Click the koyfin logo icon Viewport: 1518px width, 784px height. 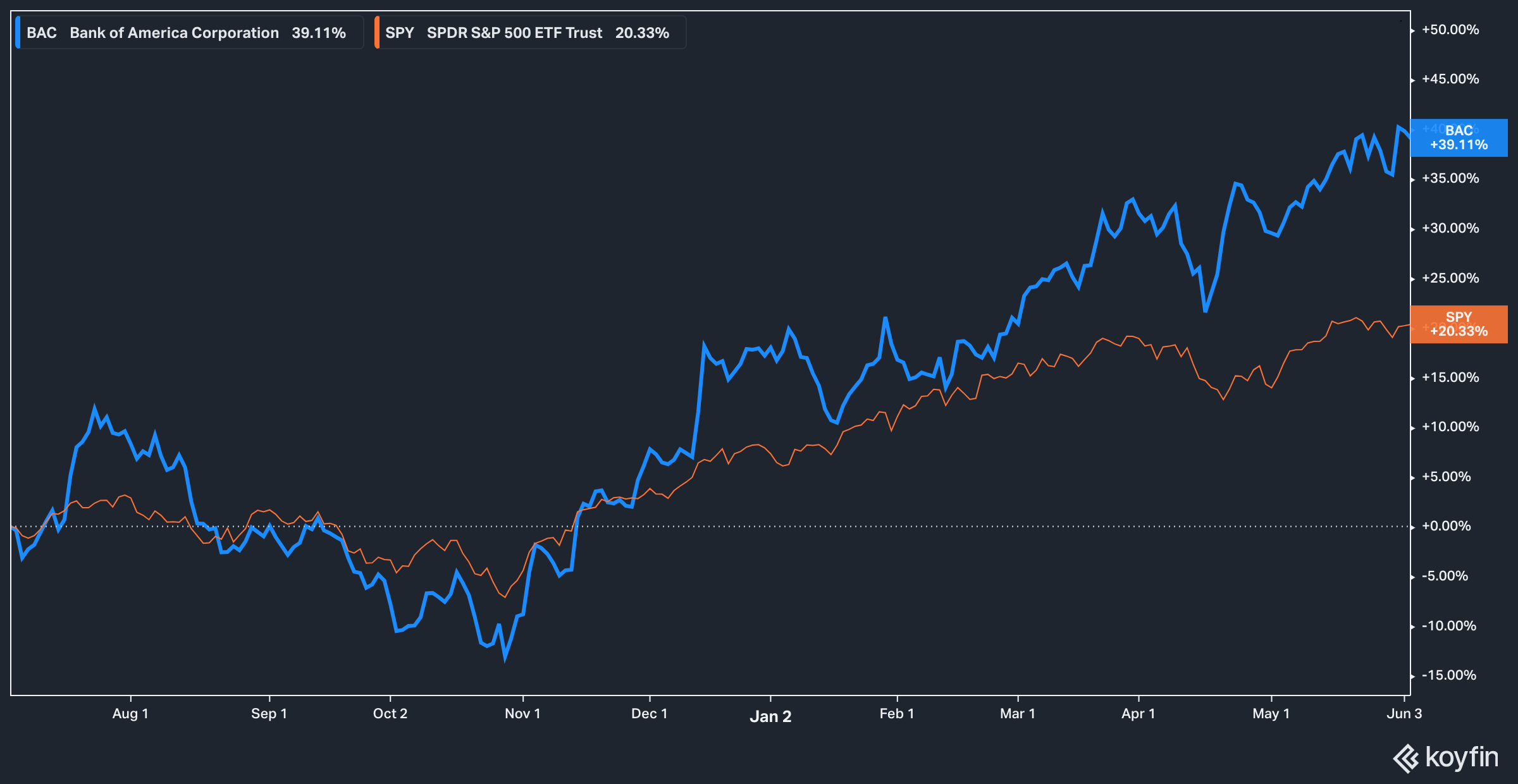pyautogui.click(x=1406, y=759)
